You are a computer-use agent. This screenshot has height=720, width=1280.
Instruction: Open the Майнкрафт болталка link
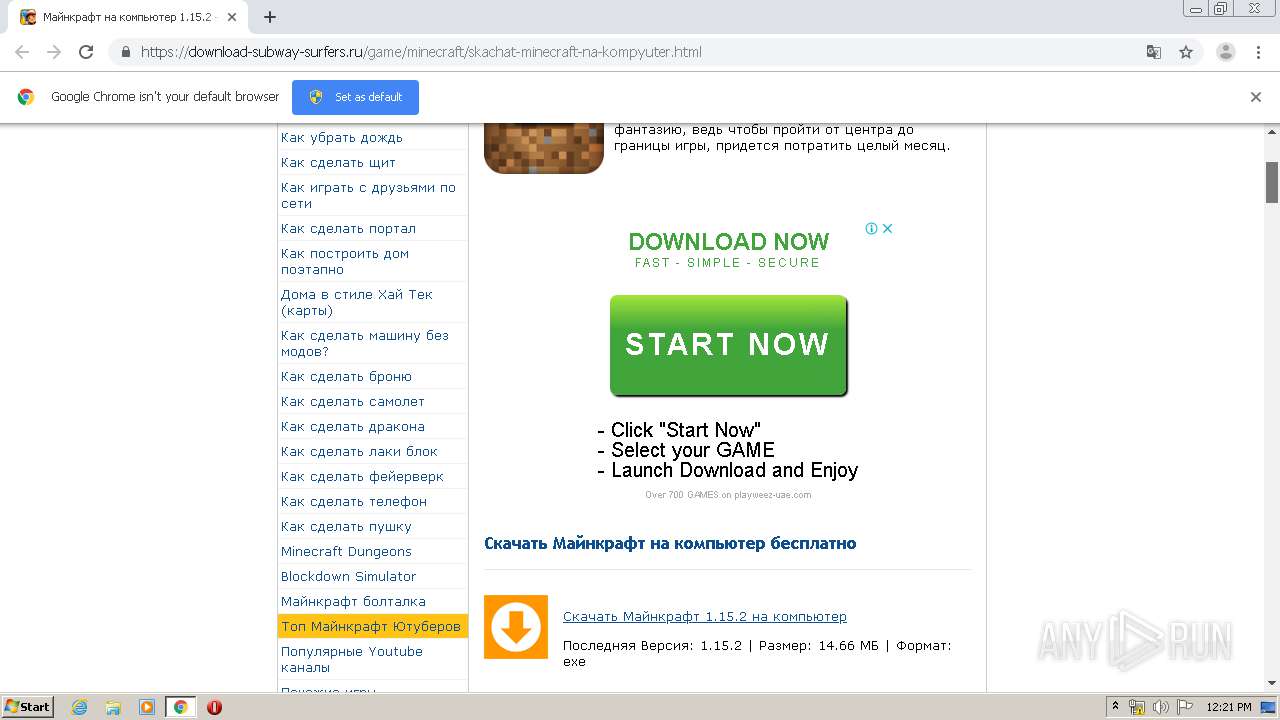[x=353, y=601]
